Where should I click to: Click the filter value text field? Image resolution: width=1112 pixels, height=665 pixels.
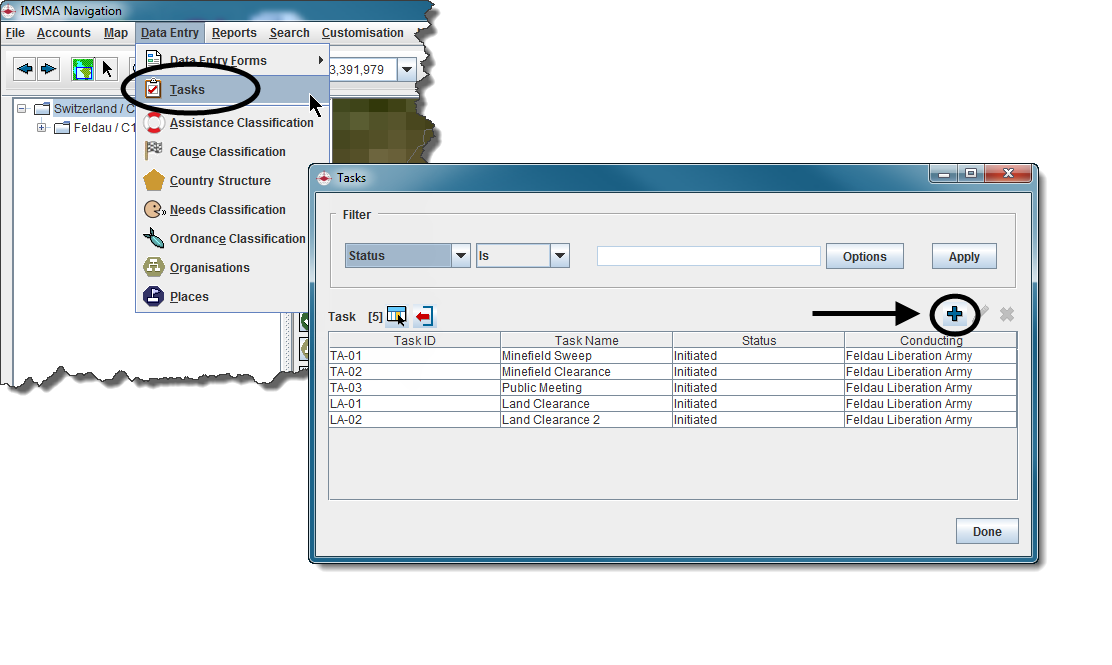tap(708, 256)
